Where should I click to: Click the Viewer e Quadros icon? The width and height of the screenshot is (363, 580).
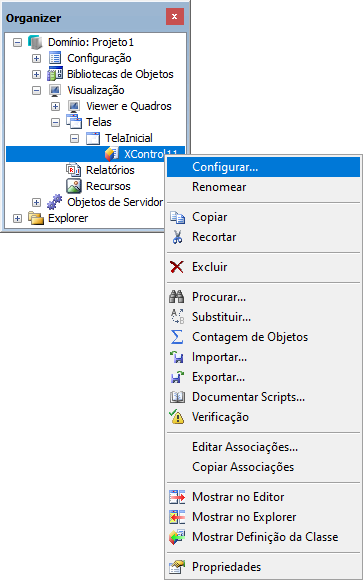pyautogui.click(x=74, y=106)
